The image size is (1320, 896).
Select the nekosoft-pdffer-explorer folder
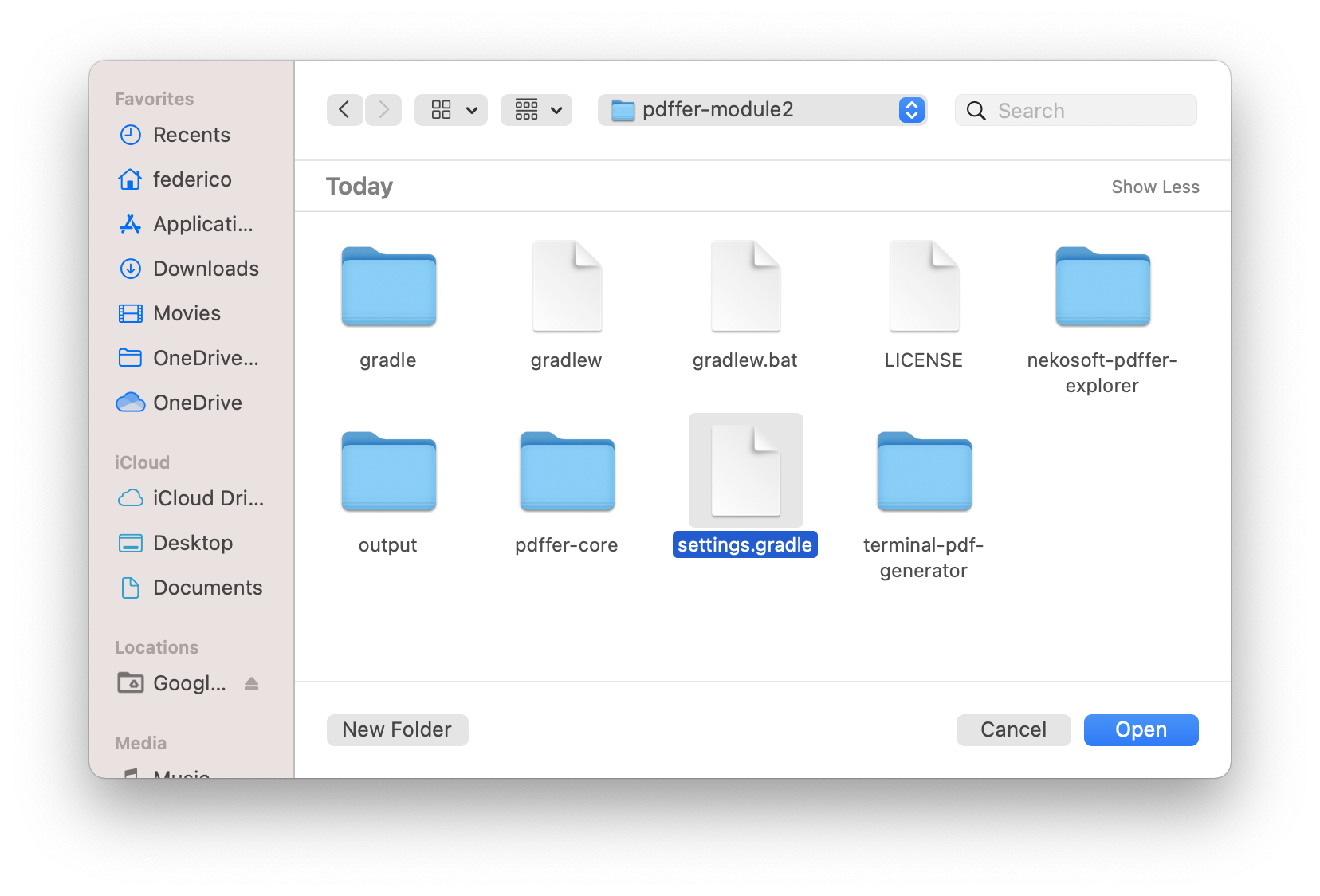pyautogui.click(x=1102, y=289)
